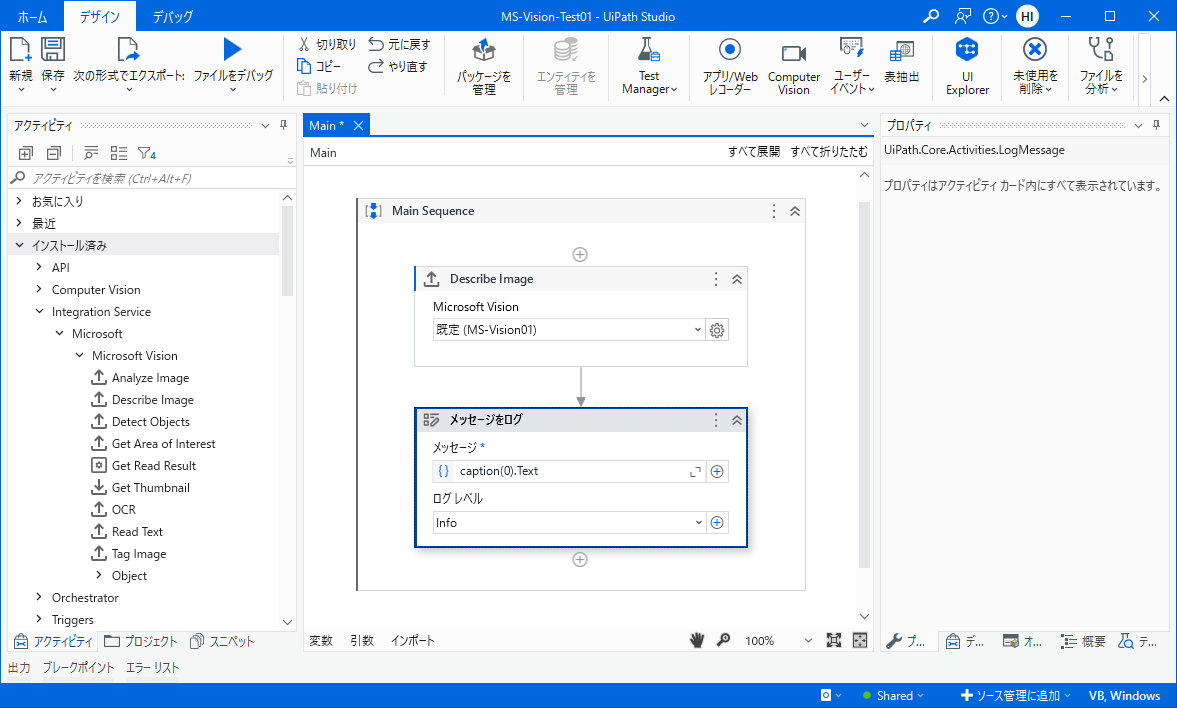Screen dimensions: 1177x708
Task: Click the アクティビティを検索 search field
Action: pos(150,178)
